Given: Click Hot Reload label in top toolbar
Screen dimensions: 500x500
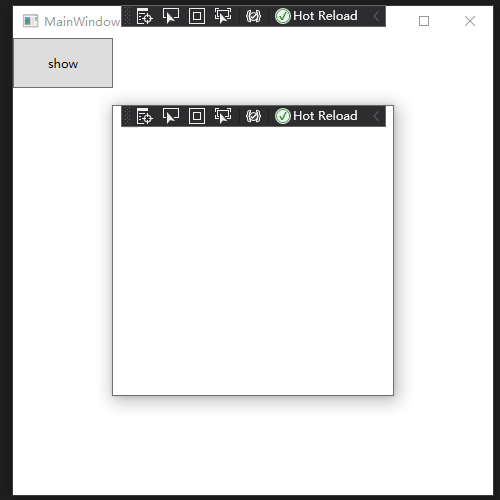Looking at the screenshot, I should click(x=325, y=16).
